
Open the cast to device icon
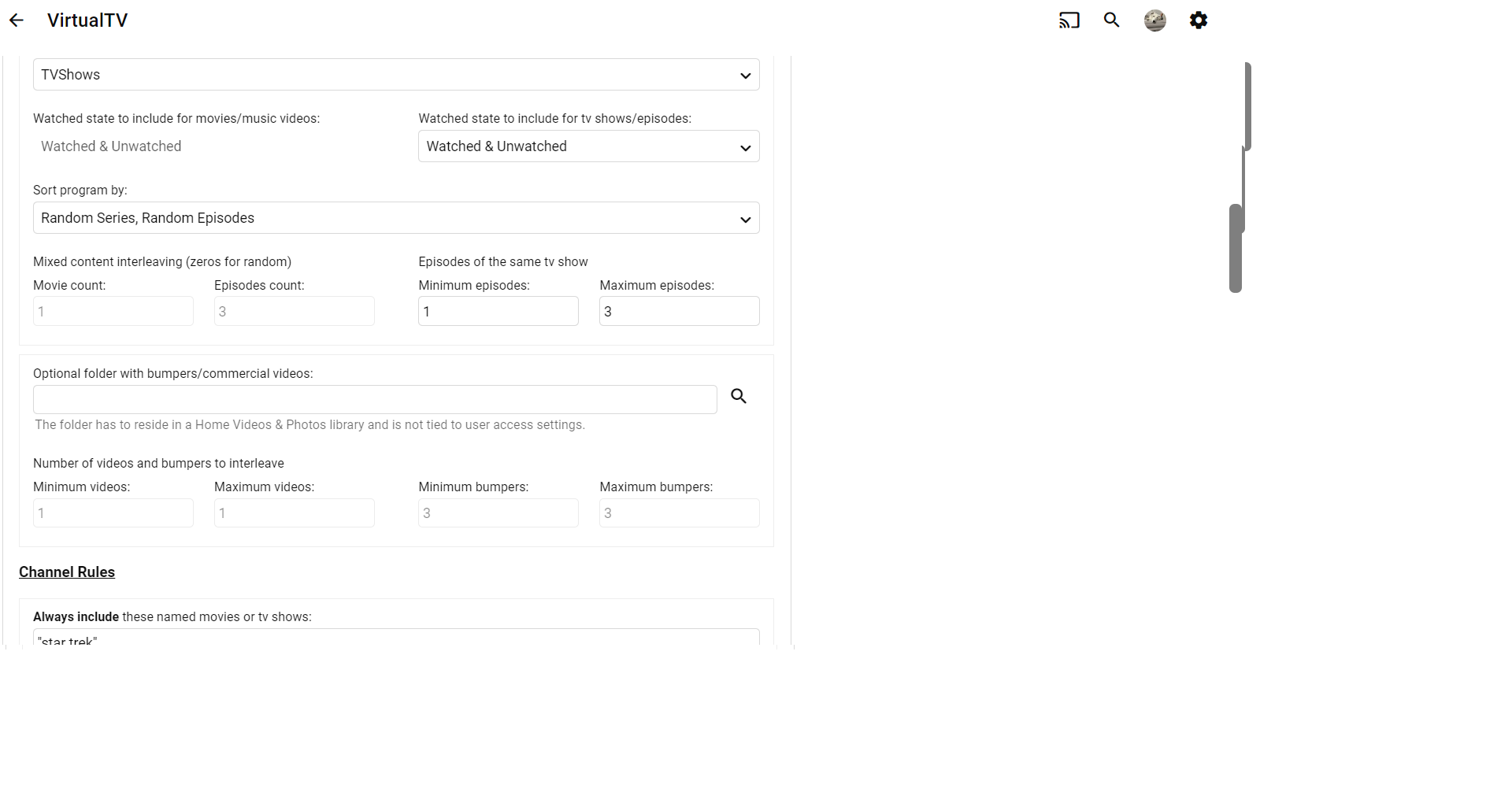point(1069,20)
